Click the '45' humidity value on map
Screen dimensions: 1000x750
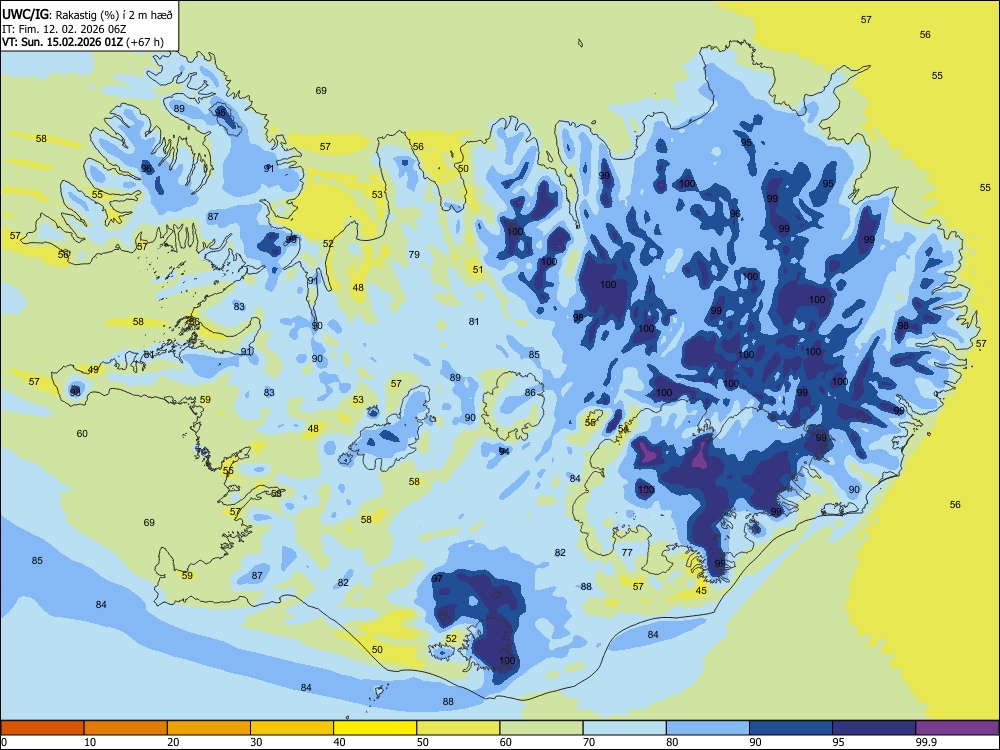pyautogui.click(x=701, y=591)
